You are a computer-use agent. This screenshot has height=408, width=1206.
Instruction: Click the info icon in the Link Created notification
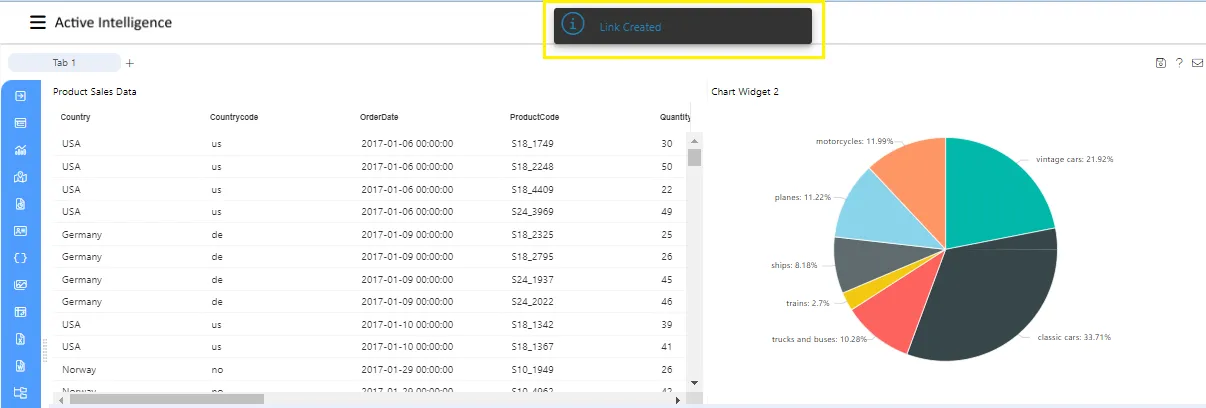coord(573,25)
